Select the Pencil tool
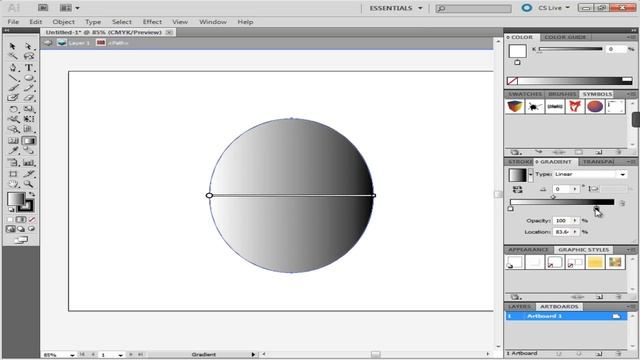Viewport: 640px width, 360px height. [28, 88]
